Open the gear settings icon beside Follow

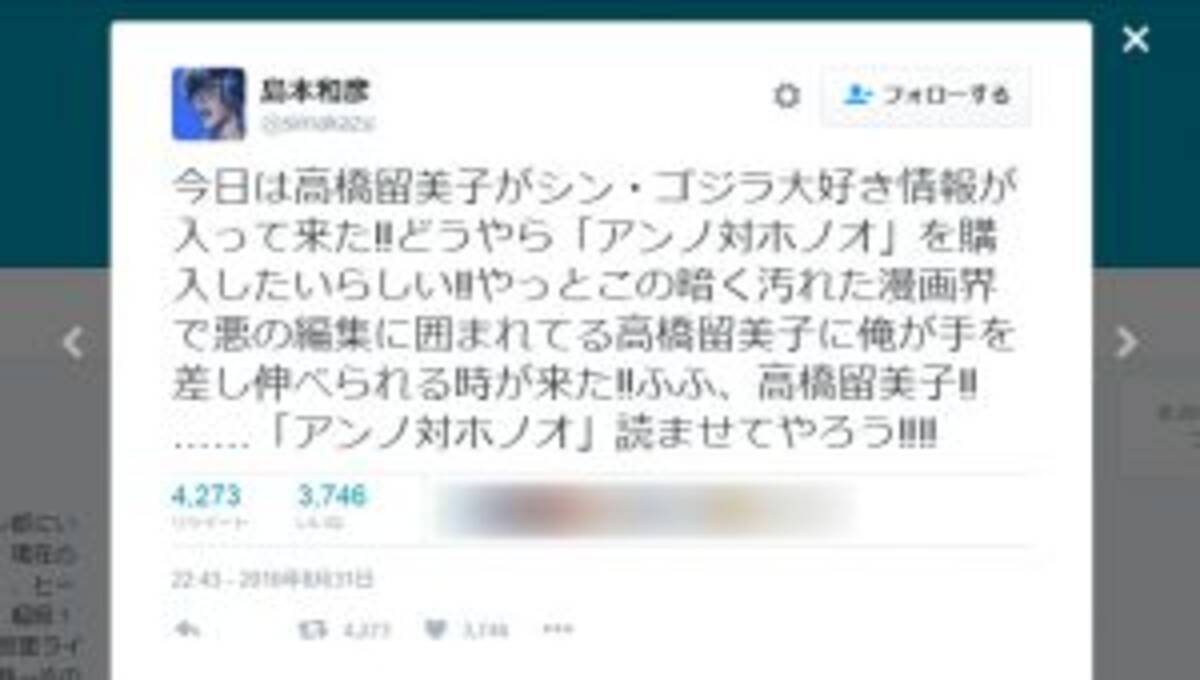(787, 96)
